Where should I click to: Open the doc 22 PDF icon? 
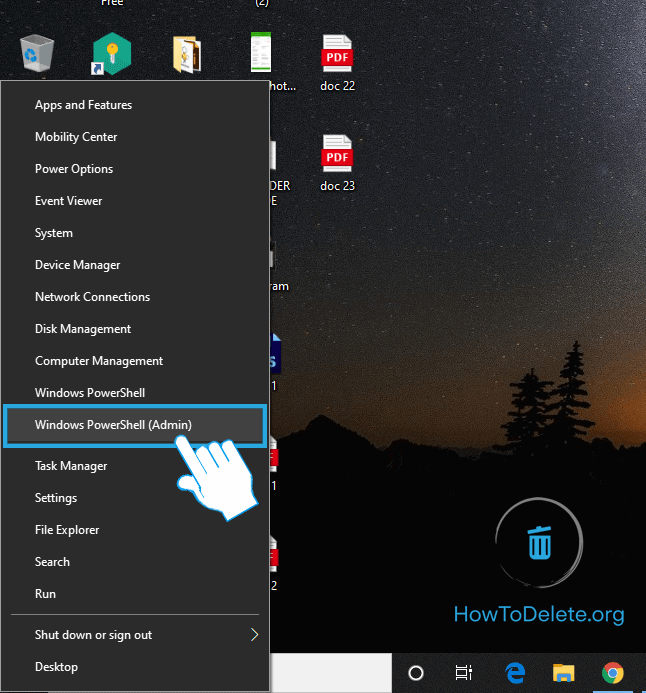click(337, 53)
